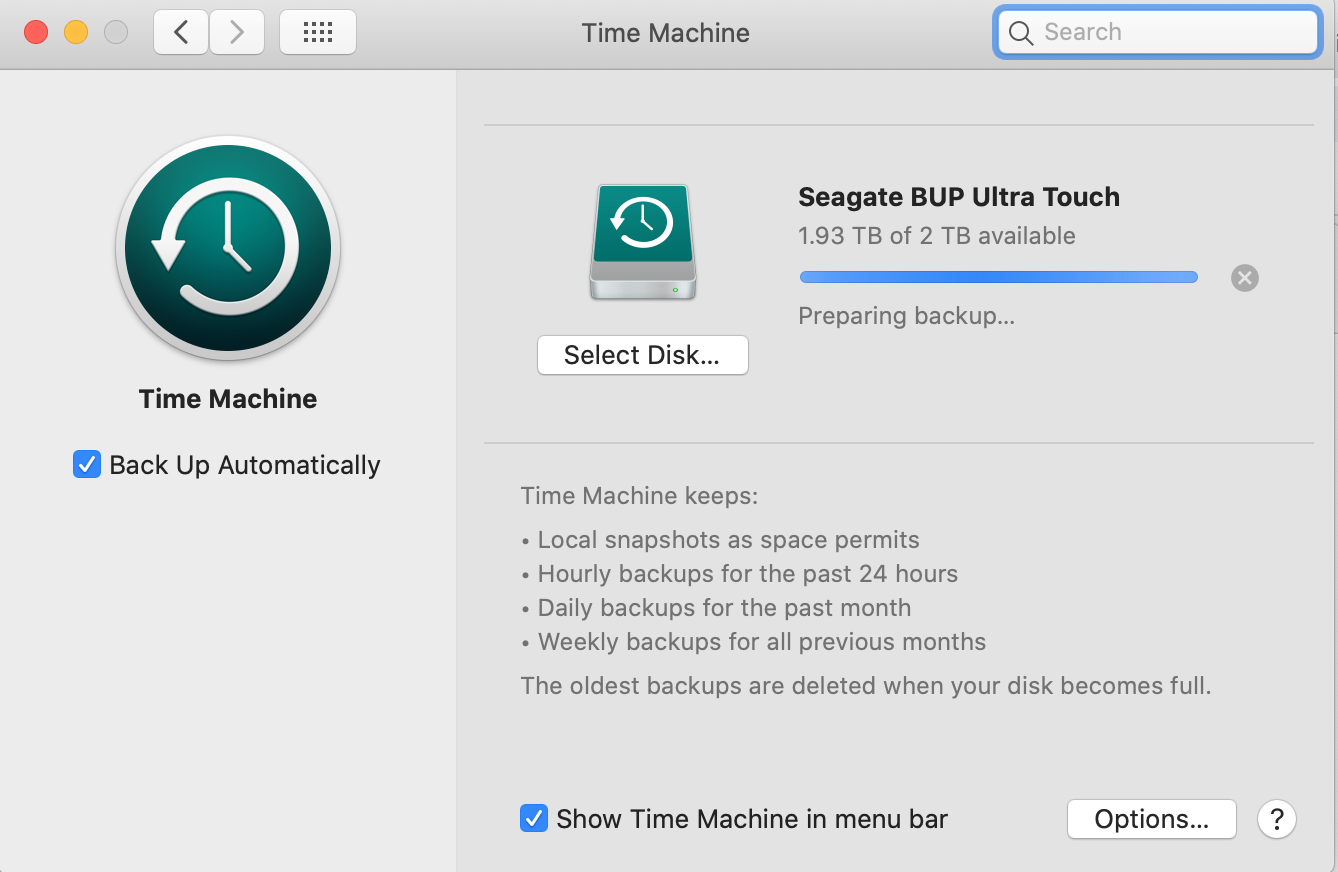Cancel the backup with the X icon
Image resolution: width=1338 pixels, height=872 pixels.
click(1245, 278)
